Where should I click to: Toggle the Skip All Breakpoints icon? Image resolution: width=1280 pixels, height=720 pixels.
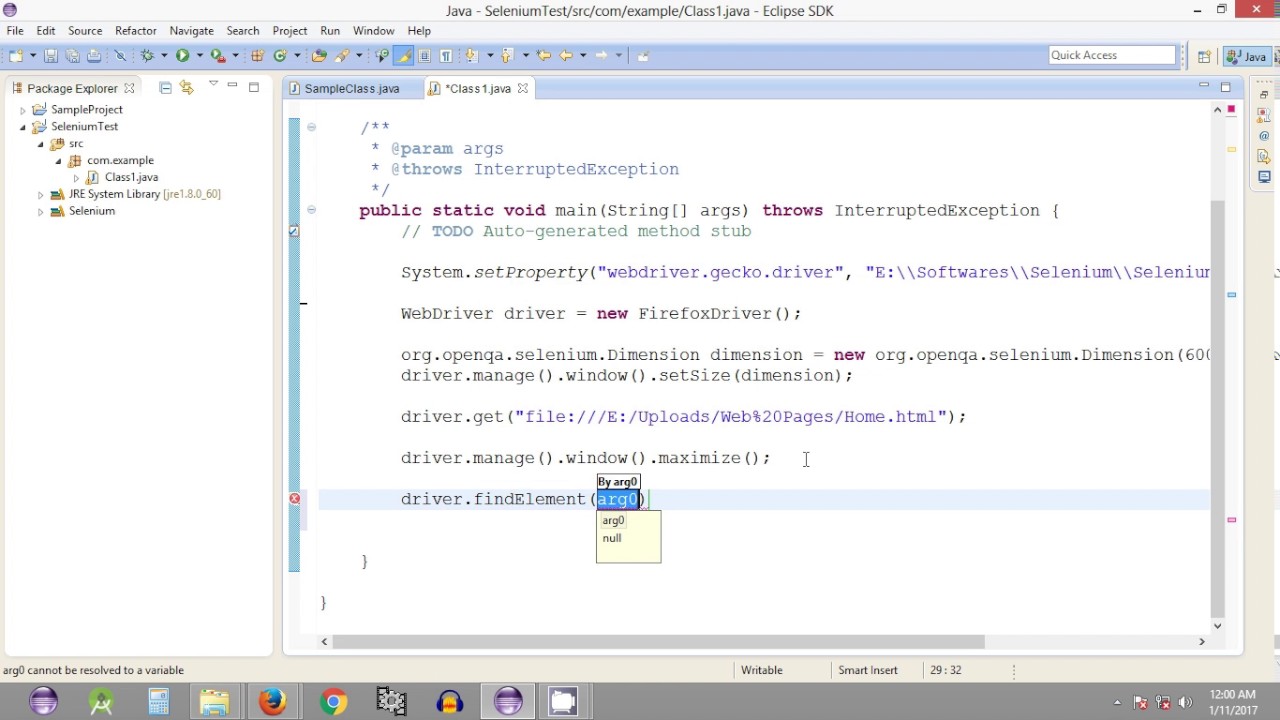click(x=120, y=56)
